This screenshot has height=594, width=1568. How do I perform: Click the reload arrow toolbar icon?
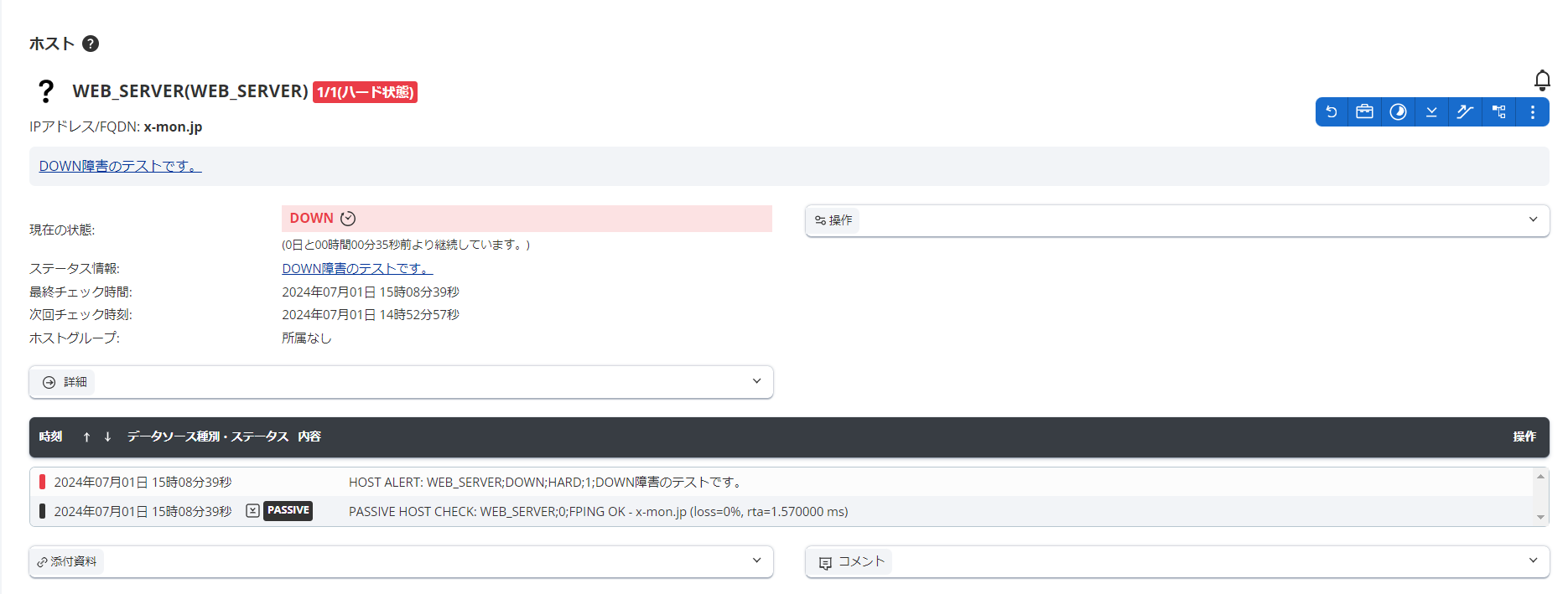tap(1332, 112)
